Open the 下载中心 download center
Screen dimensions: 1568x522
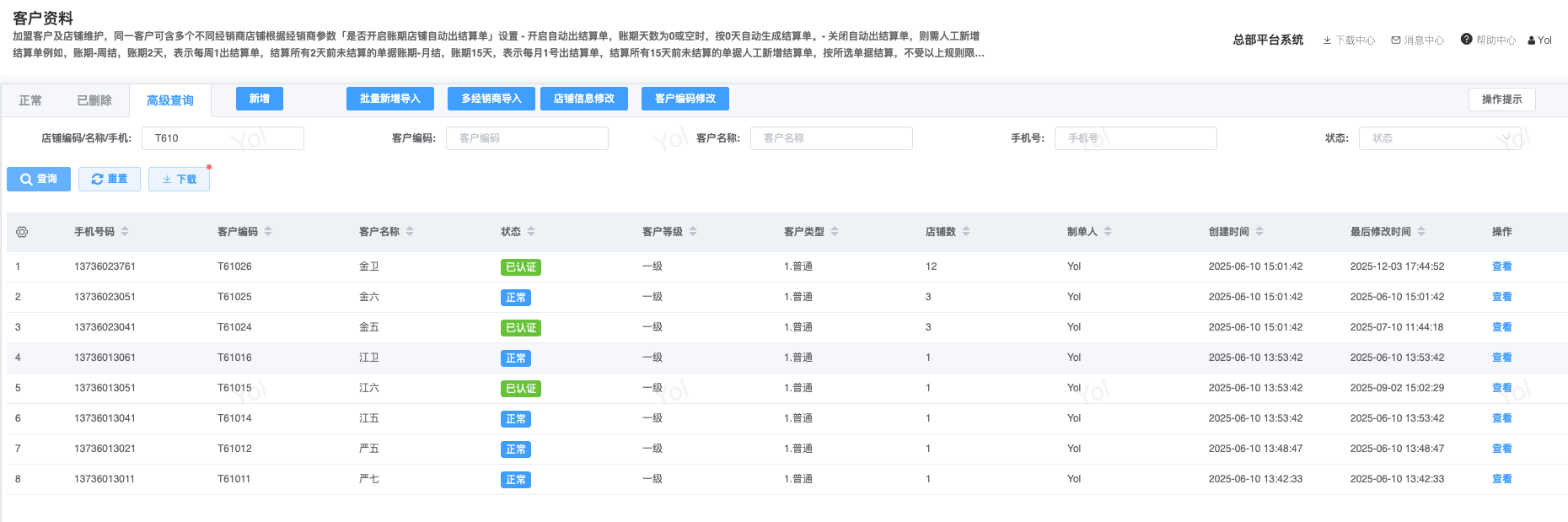(1349, 40)
